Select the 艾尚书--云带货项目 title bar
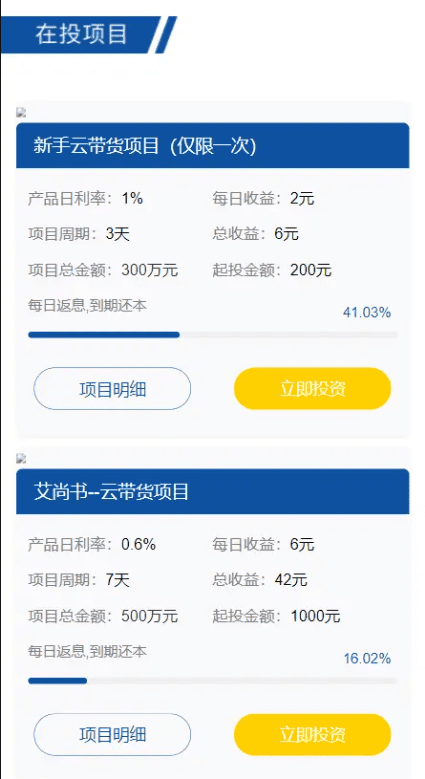Image resolution: width=425 pixels, height=779 pixels. click(213, 491)
